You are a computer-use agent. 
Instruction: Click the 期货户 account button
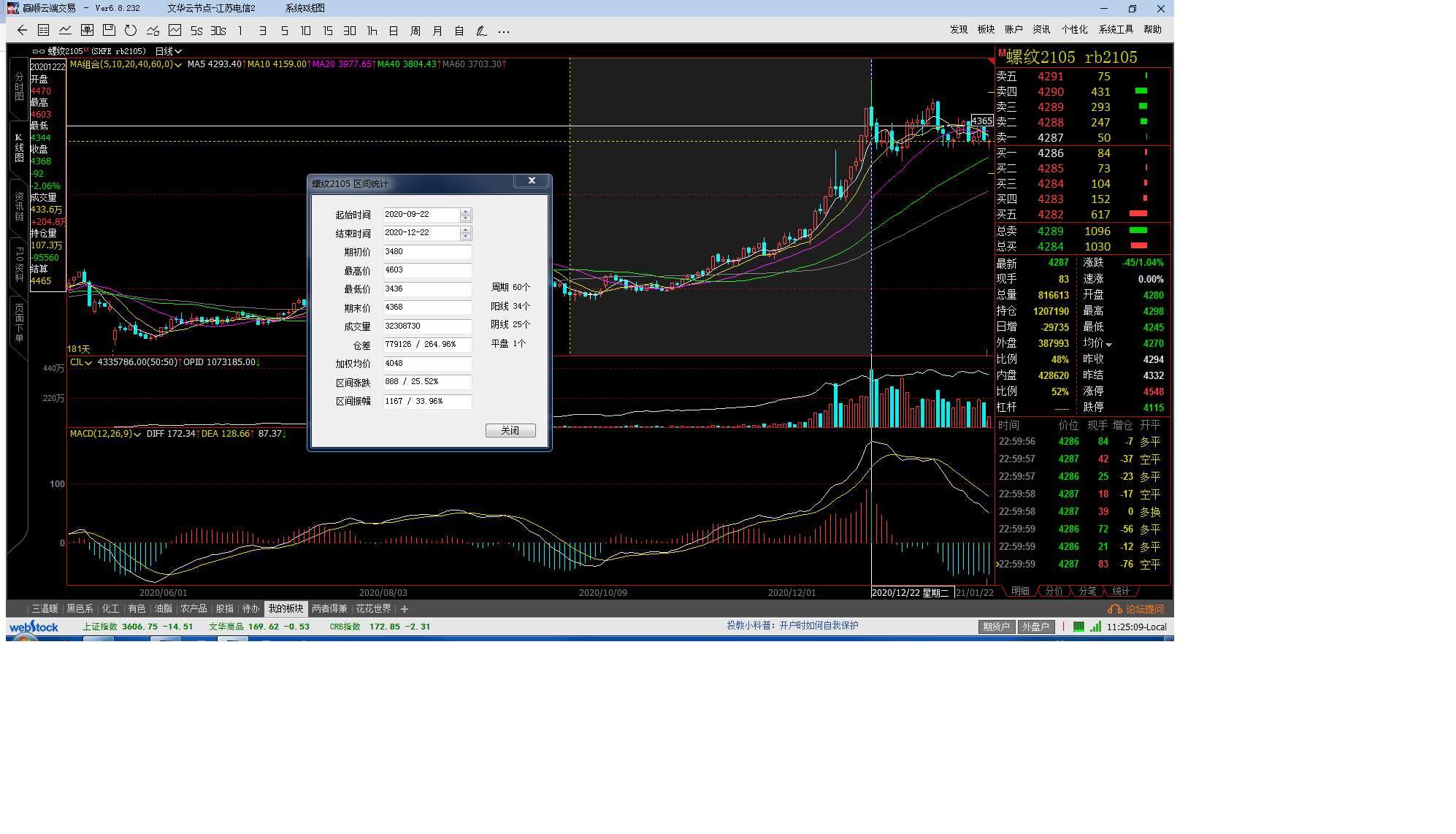point(996,627)
